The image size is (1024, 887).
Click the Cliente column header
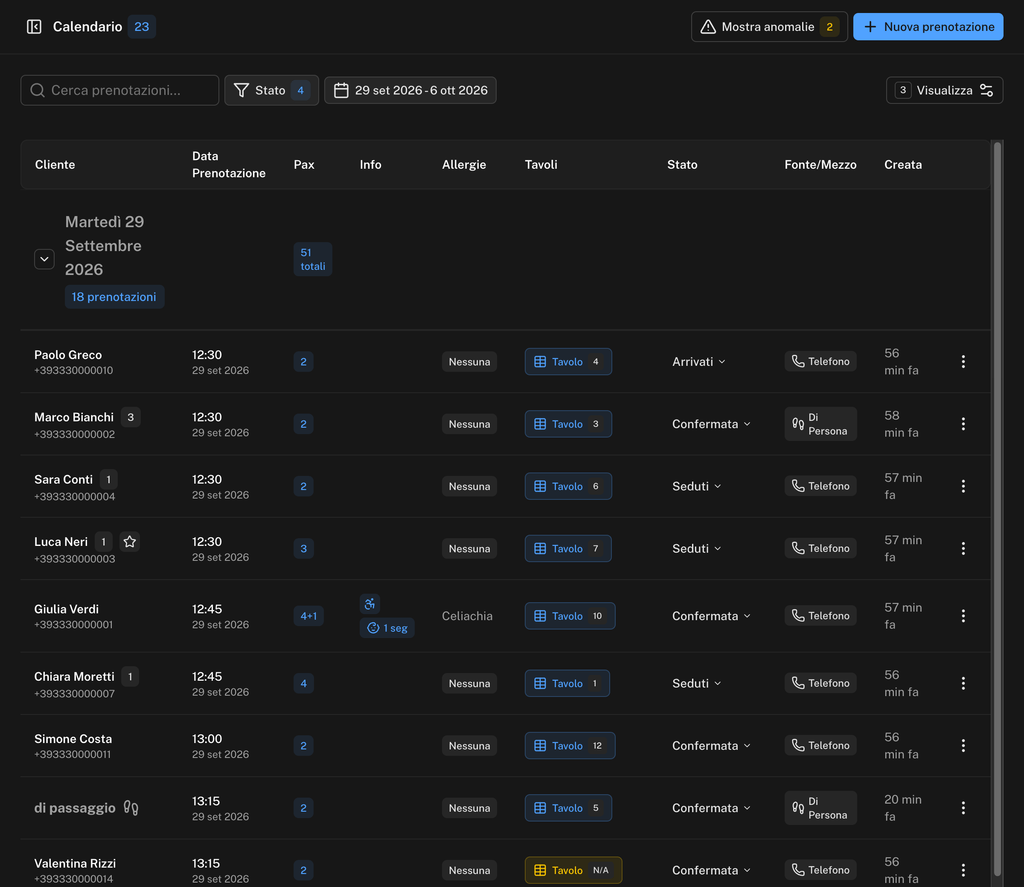point(55,165)
